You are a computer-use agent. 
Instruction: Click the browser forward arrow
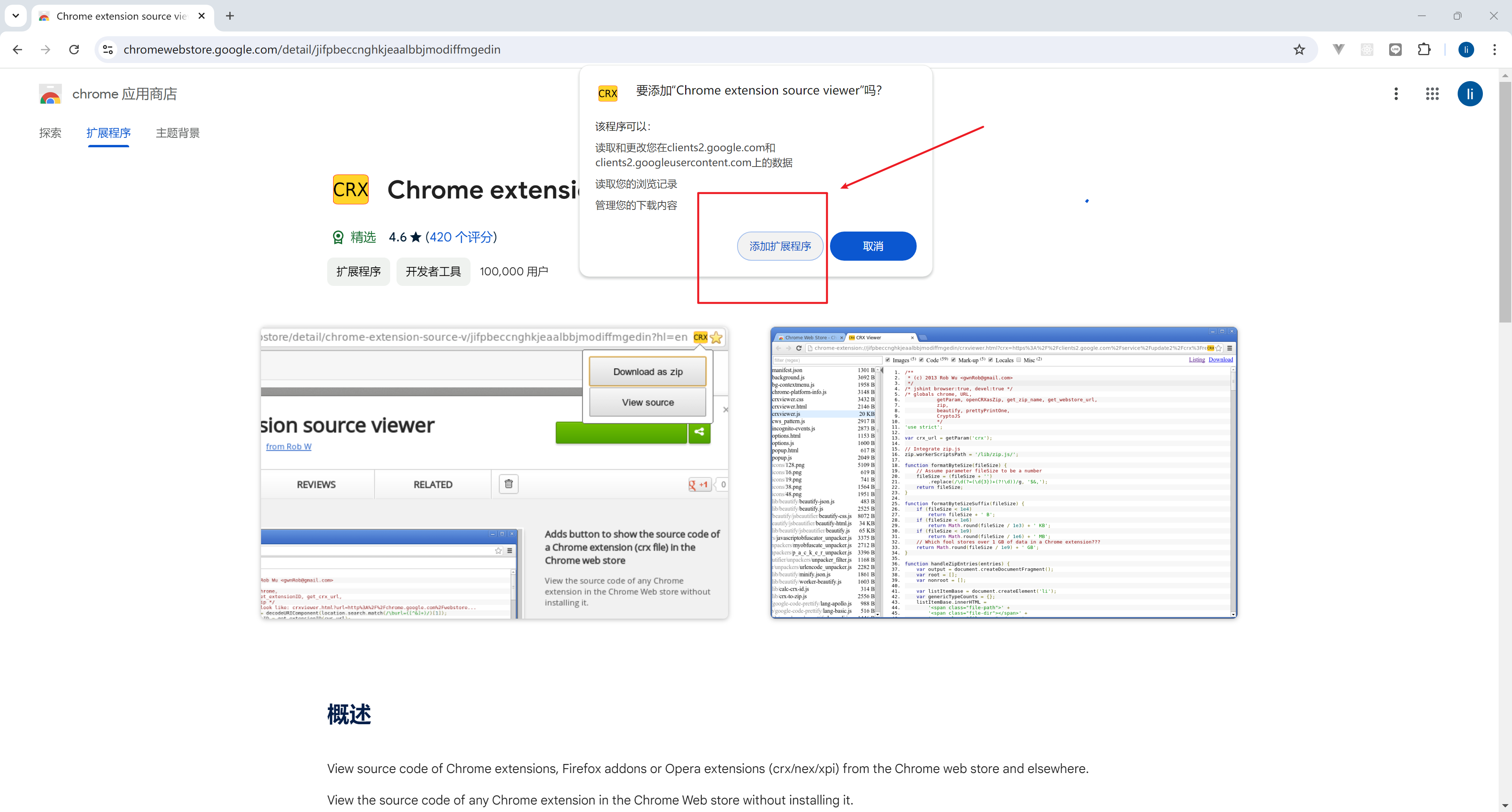(45, 50)
